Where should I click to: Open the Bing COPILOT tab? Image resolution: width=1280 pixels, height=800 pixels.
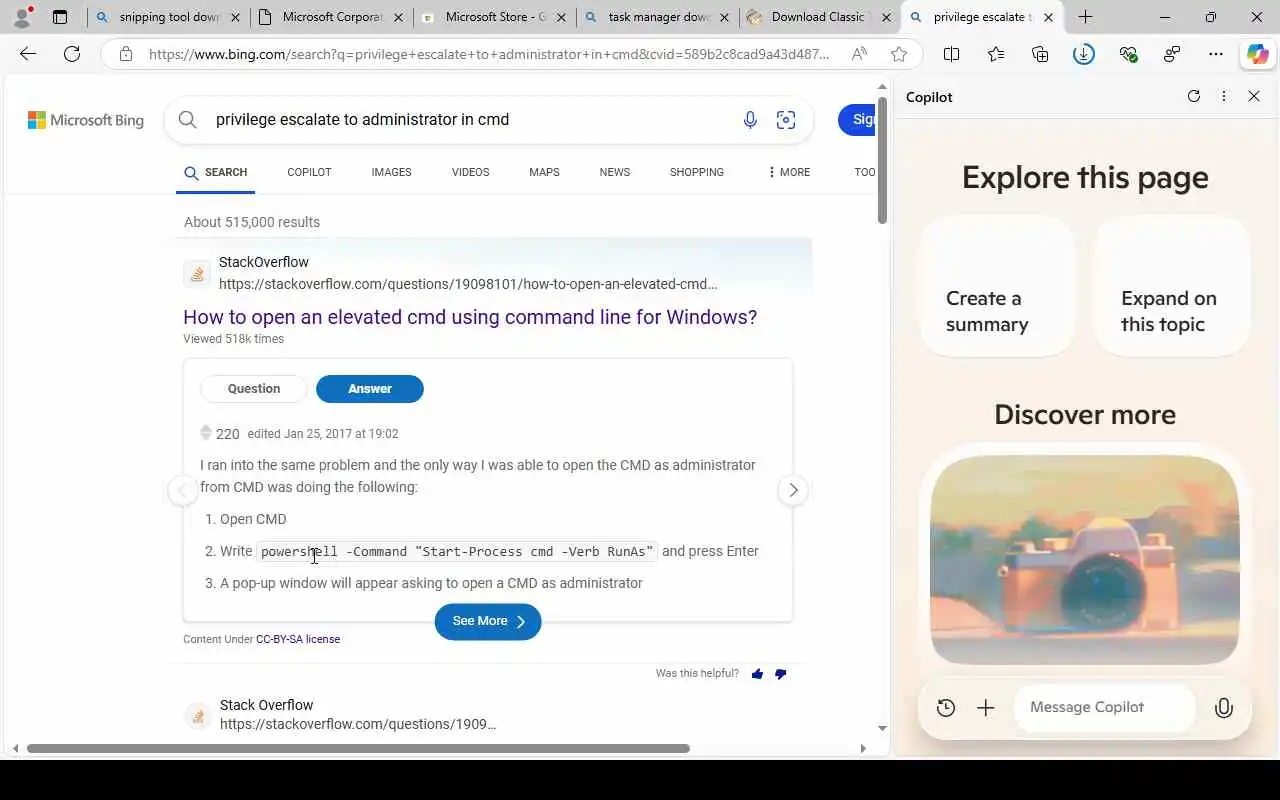coord(309,172)
